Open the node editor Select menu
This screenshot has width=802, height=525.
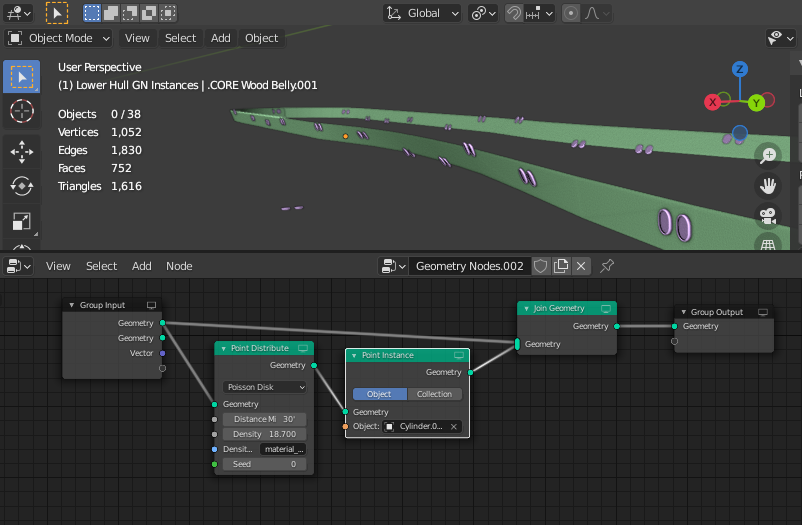point(101,266)
